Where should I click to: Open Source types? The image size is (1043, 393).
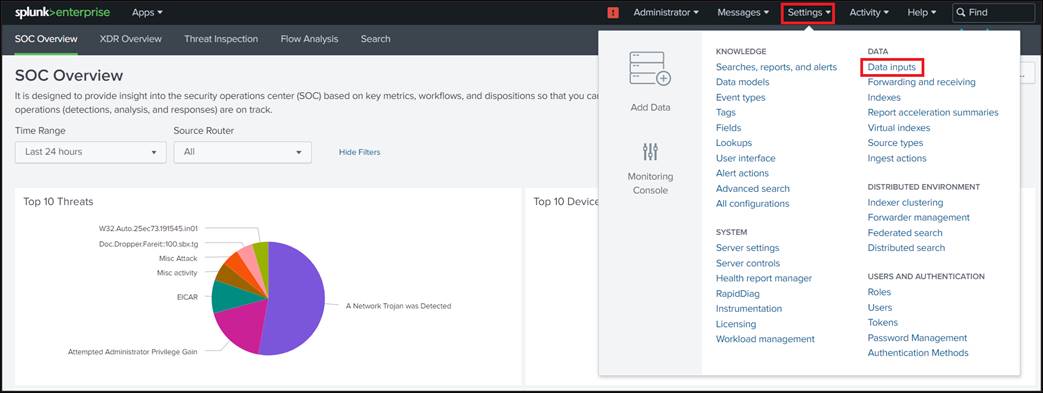pyautogui.click(x=895, y=143)
